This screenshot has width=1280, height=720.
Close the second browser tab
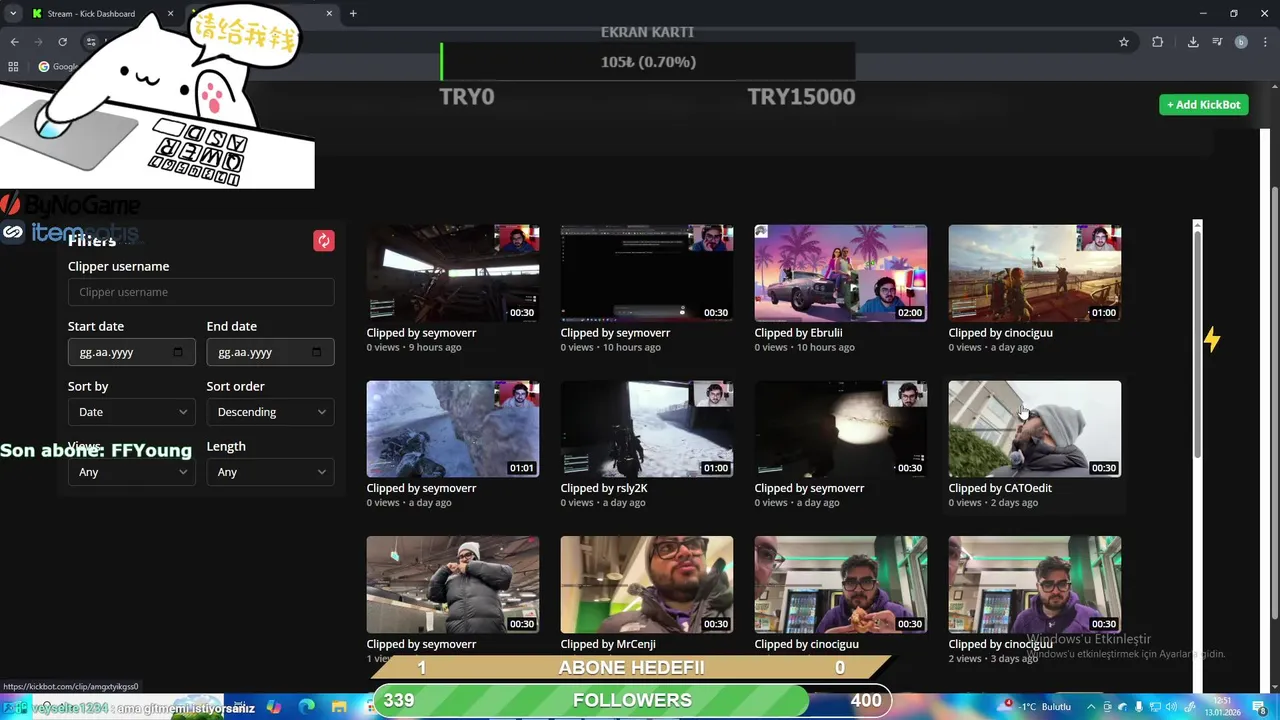click(329, 14)
